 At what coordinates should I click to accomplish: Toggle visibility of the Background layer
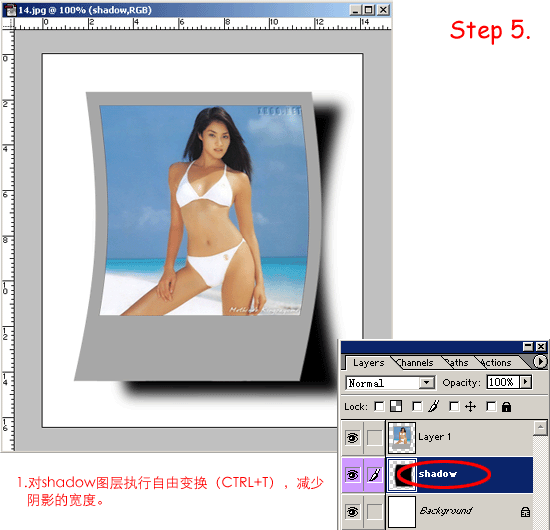point(352,511)
